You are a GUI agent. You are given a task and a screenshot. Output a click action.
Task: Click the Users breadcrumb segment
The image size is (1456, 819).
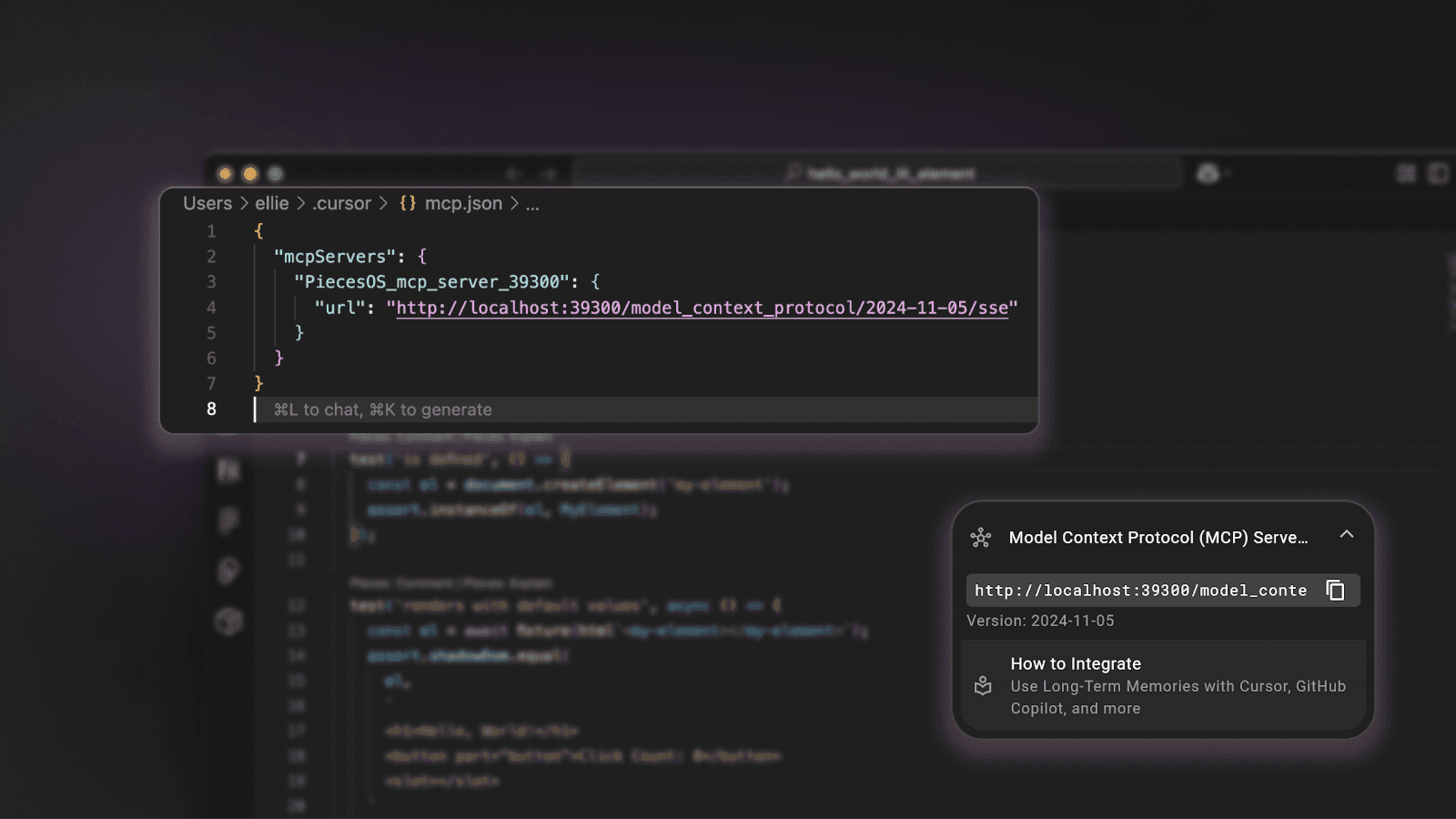pyautogui.click(x=207, y=204)
